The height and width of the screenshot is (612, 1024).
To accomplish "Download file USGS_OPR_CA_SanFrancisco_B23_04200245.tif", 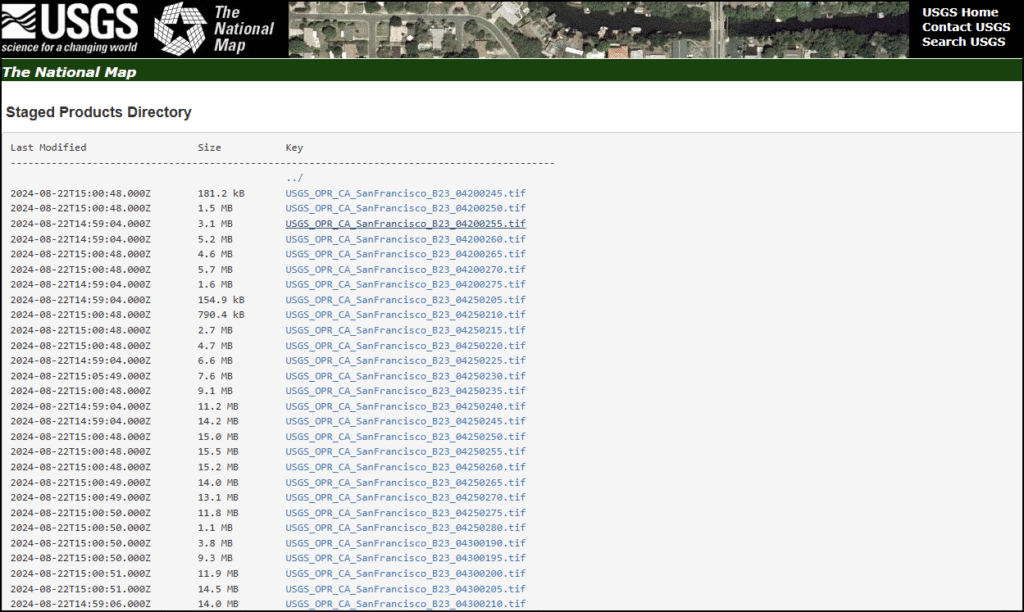I will tap(405, 193).
